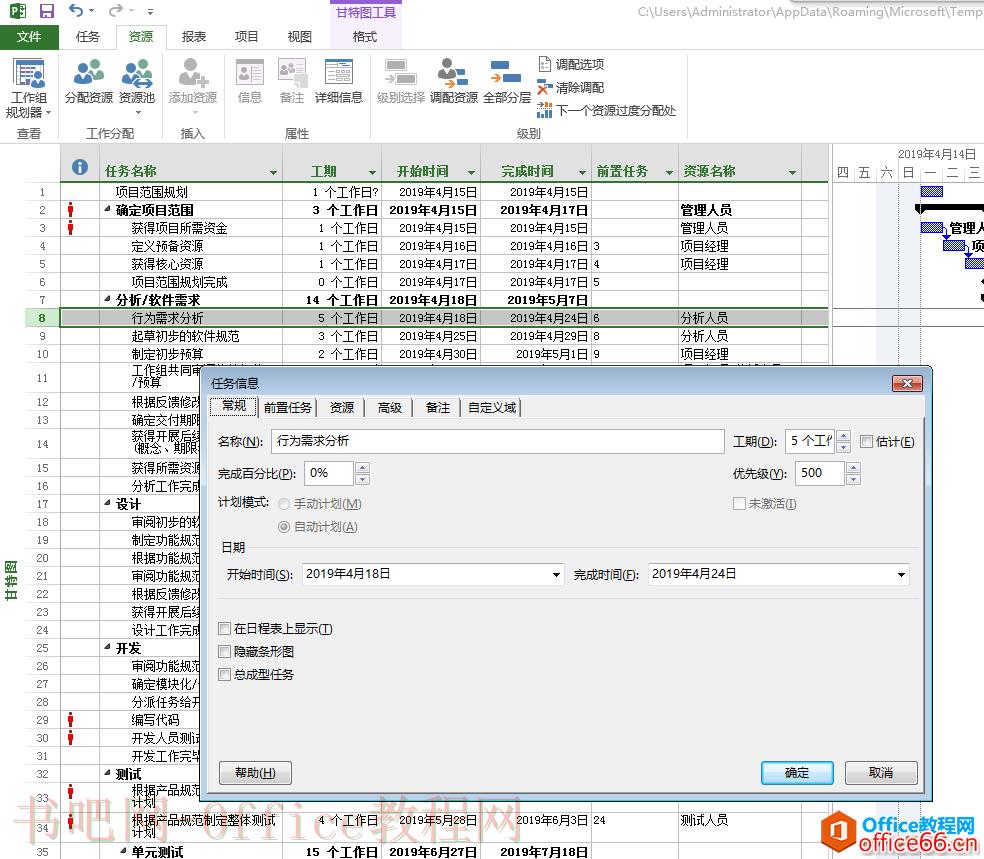Switch to the 视图 ribbon tab
The width and height of the screenshot is (984, 859).
pos(299,37)
